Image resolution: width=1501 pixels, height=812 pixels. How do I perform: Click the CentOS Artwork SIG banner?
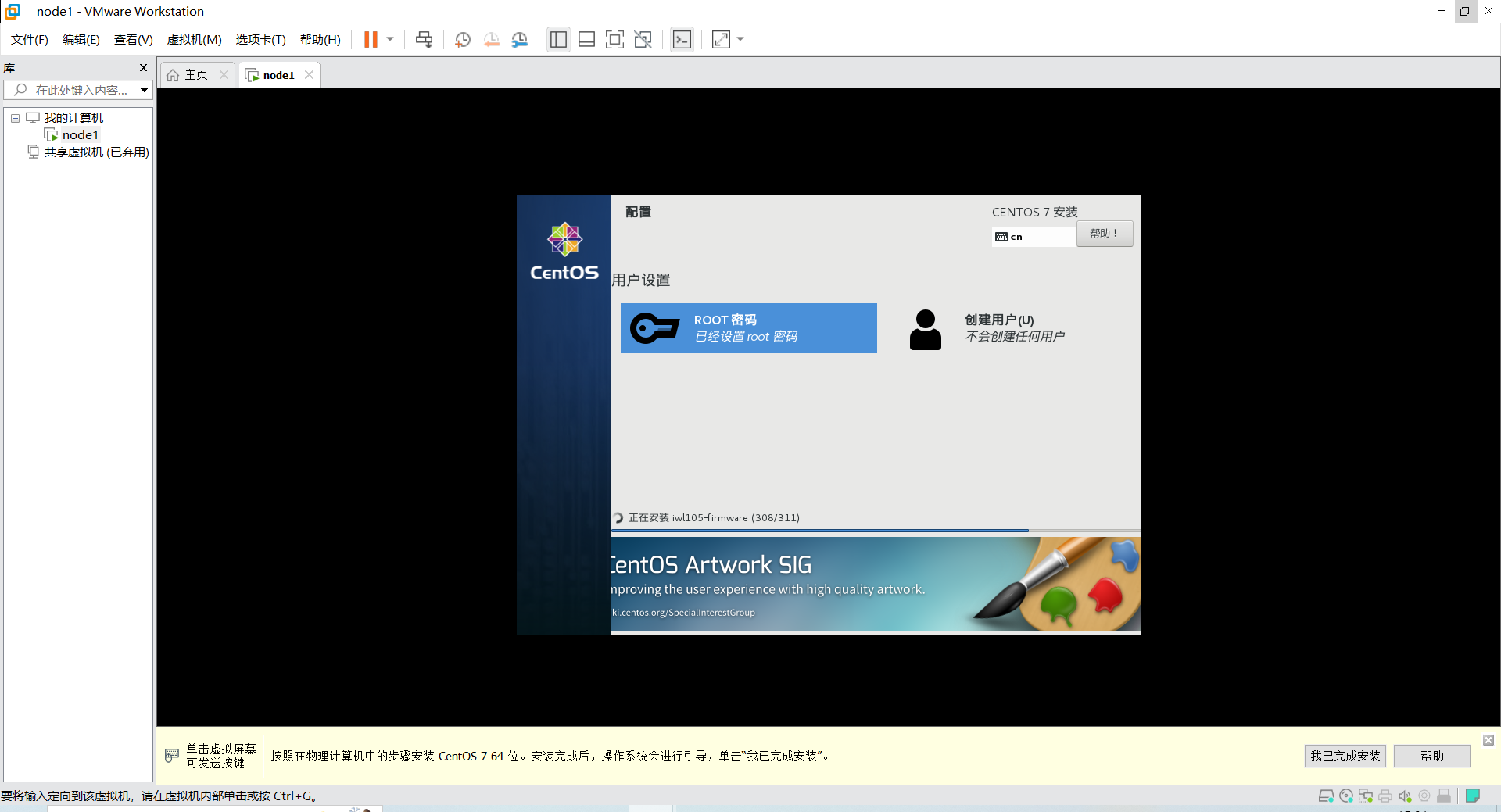[876, 584]
